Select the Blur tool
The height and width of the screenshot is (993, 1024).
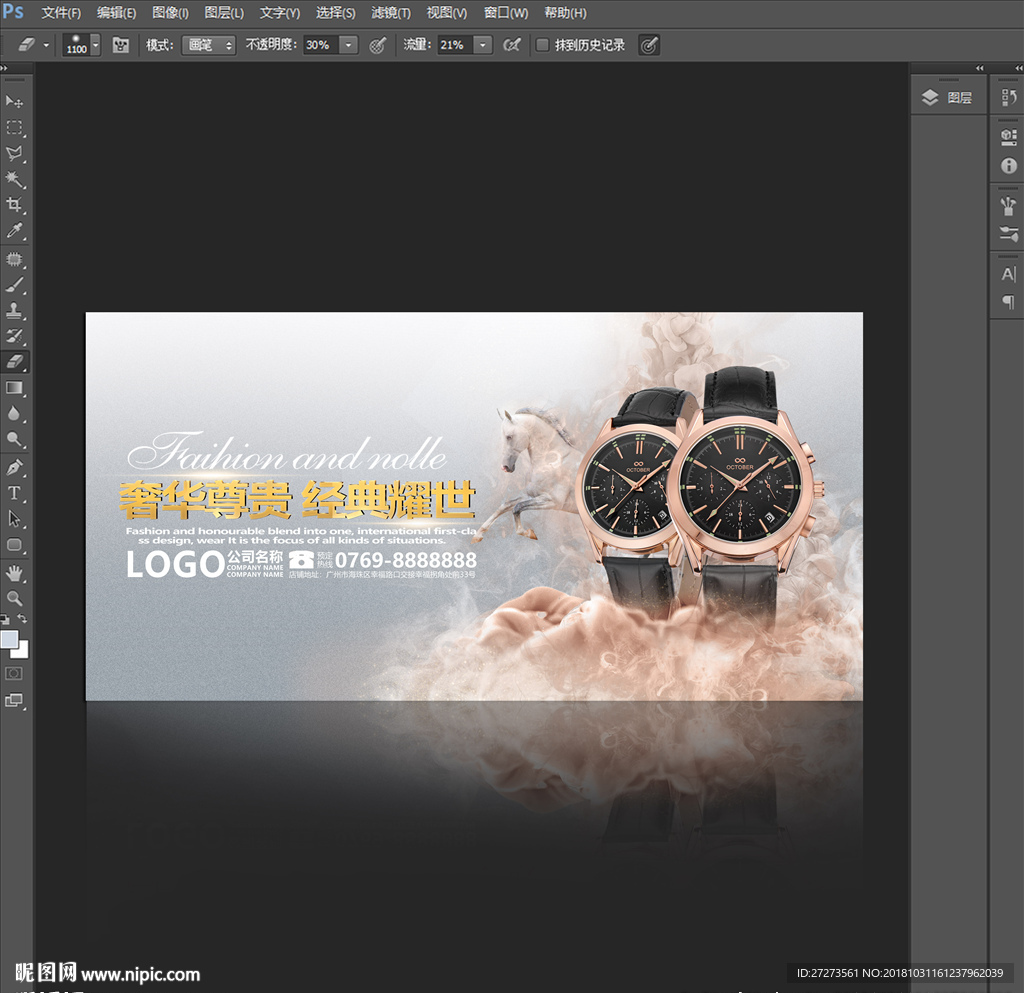tap(14, 413)
